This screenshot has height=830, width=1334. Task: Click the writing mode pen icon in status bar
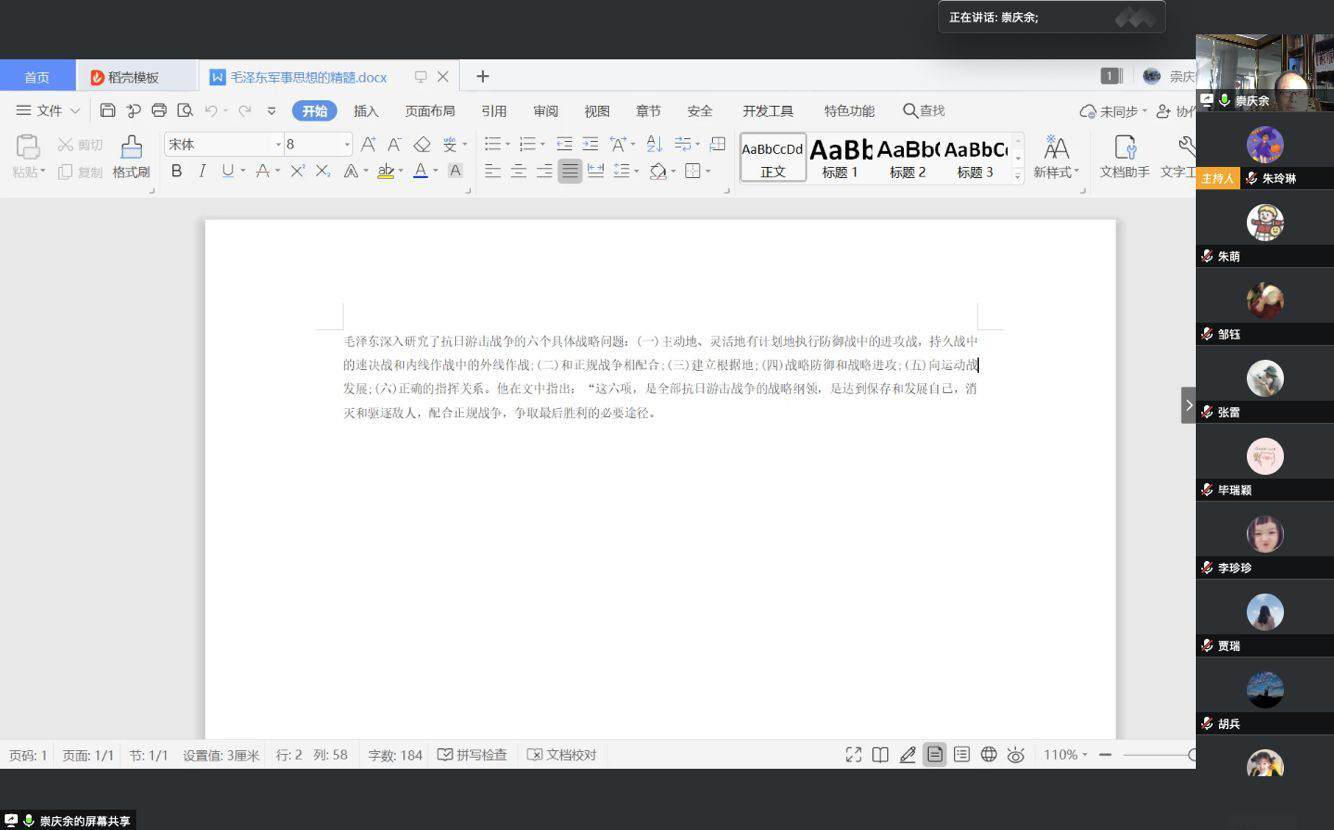point(908,755)
